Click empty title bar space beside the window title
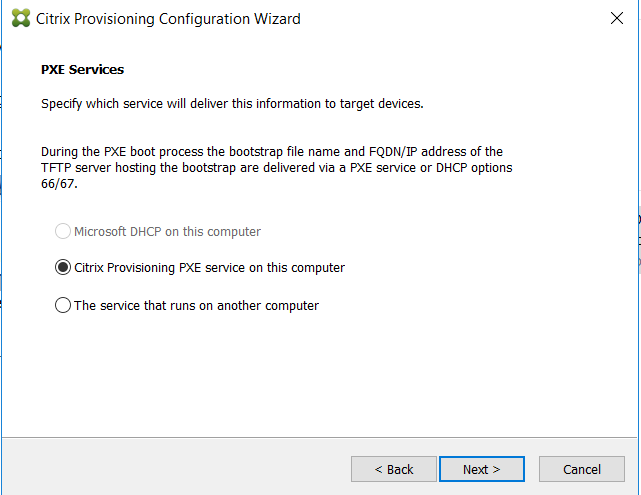The width and height of the screenshot is (641, 495). (450, 19)
